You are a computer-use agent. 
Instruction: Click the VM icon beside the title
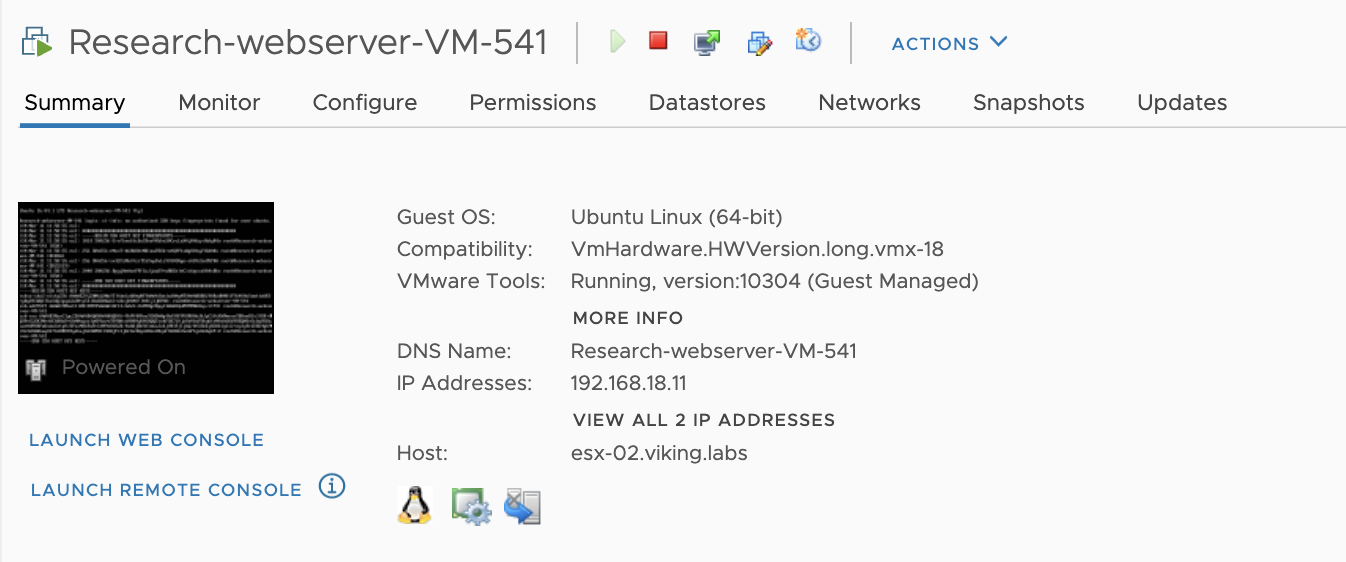[37, 43]
